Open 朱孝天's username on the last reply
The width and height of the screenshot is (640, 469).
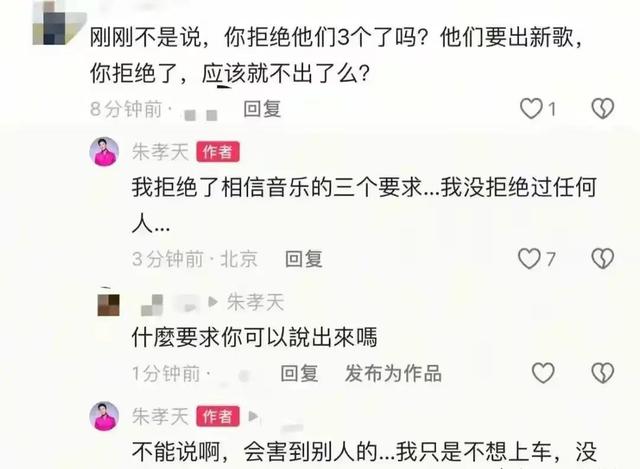point(160,416)
